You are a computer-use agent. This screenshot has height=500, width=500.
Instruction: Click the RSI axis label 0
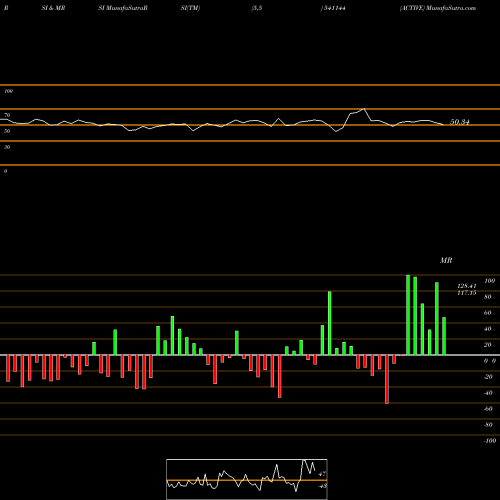pyautogui.click(x=5, y=171)
